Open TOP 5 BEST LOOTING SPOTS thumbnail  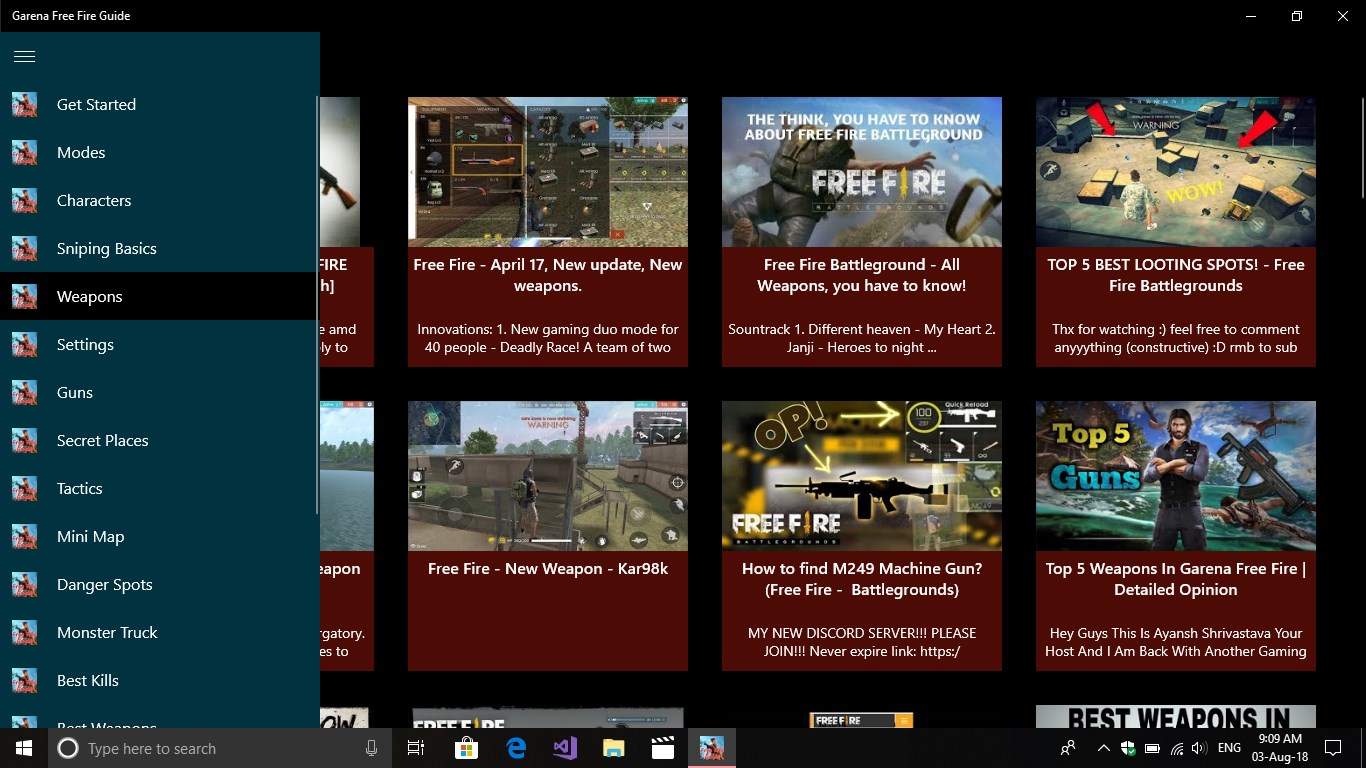pyautogui.click(x=1176, y=172)
